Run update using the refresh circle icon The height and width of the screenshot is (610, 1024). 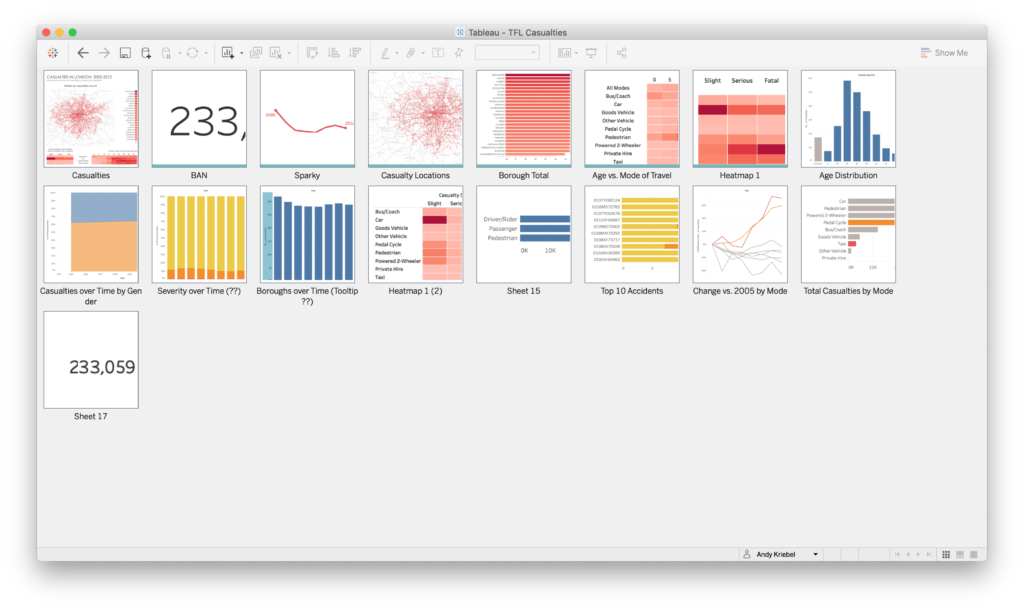pyautogui.click(x=193, y=53)
